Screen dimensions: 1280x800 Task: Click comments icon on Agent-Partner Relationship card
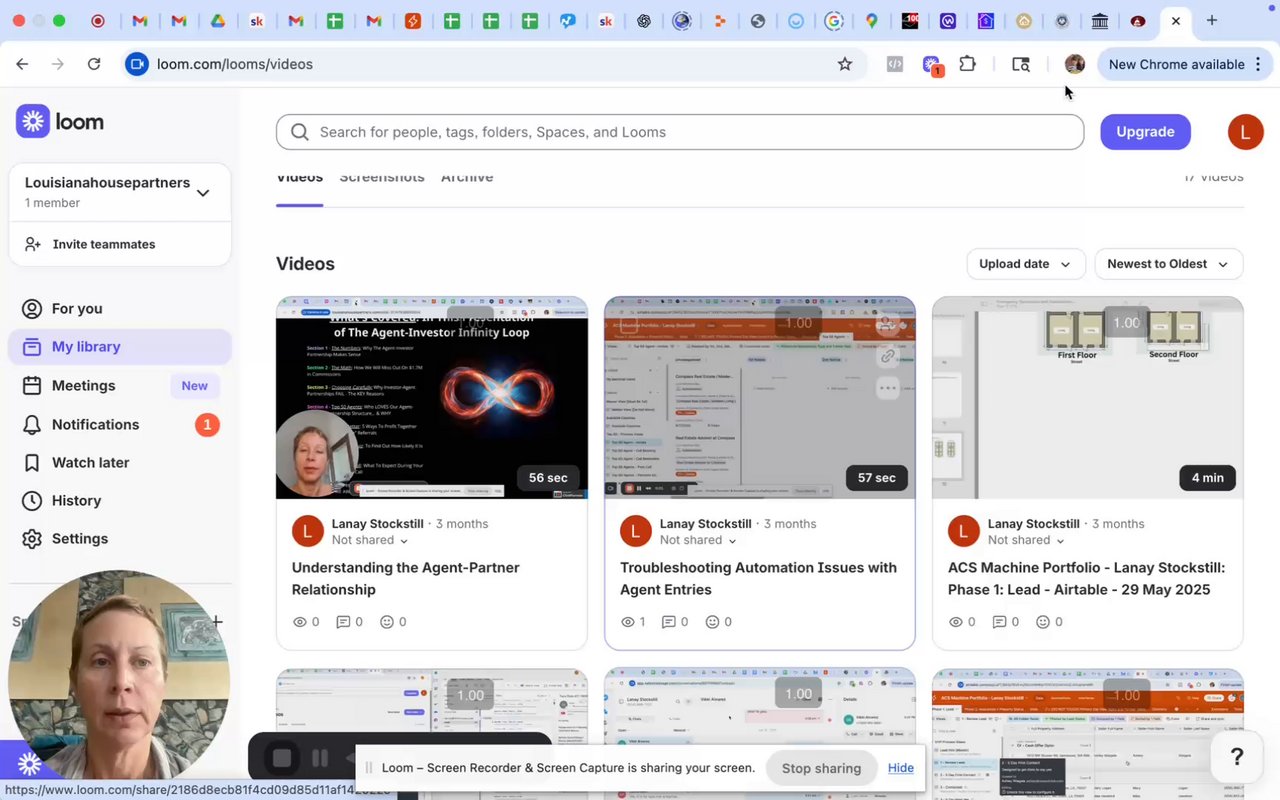[x=343, y=622]
